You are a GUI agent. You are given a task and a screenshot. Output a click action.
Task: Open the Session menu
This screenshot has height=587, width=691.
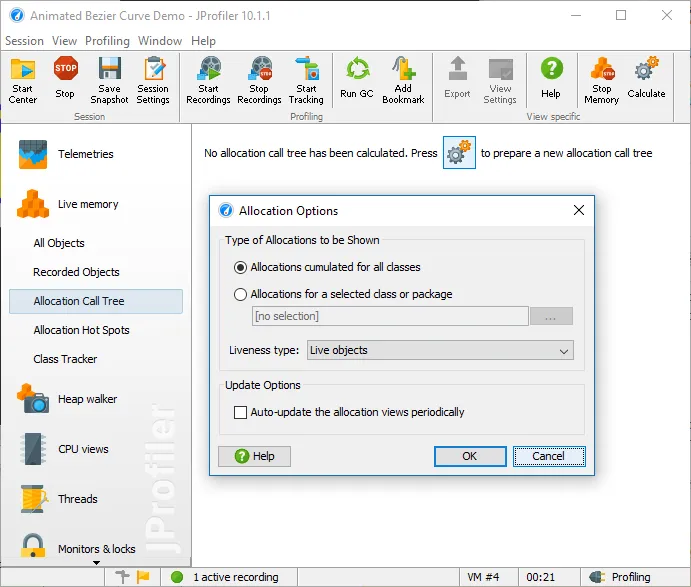(x=24, y=41)
